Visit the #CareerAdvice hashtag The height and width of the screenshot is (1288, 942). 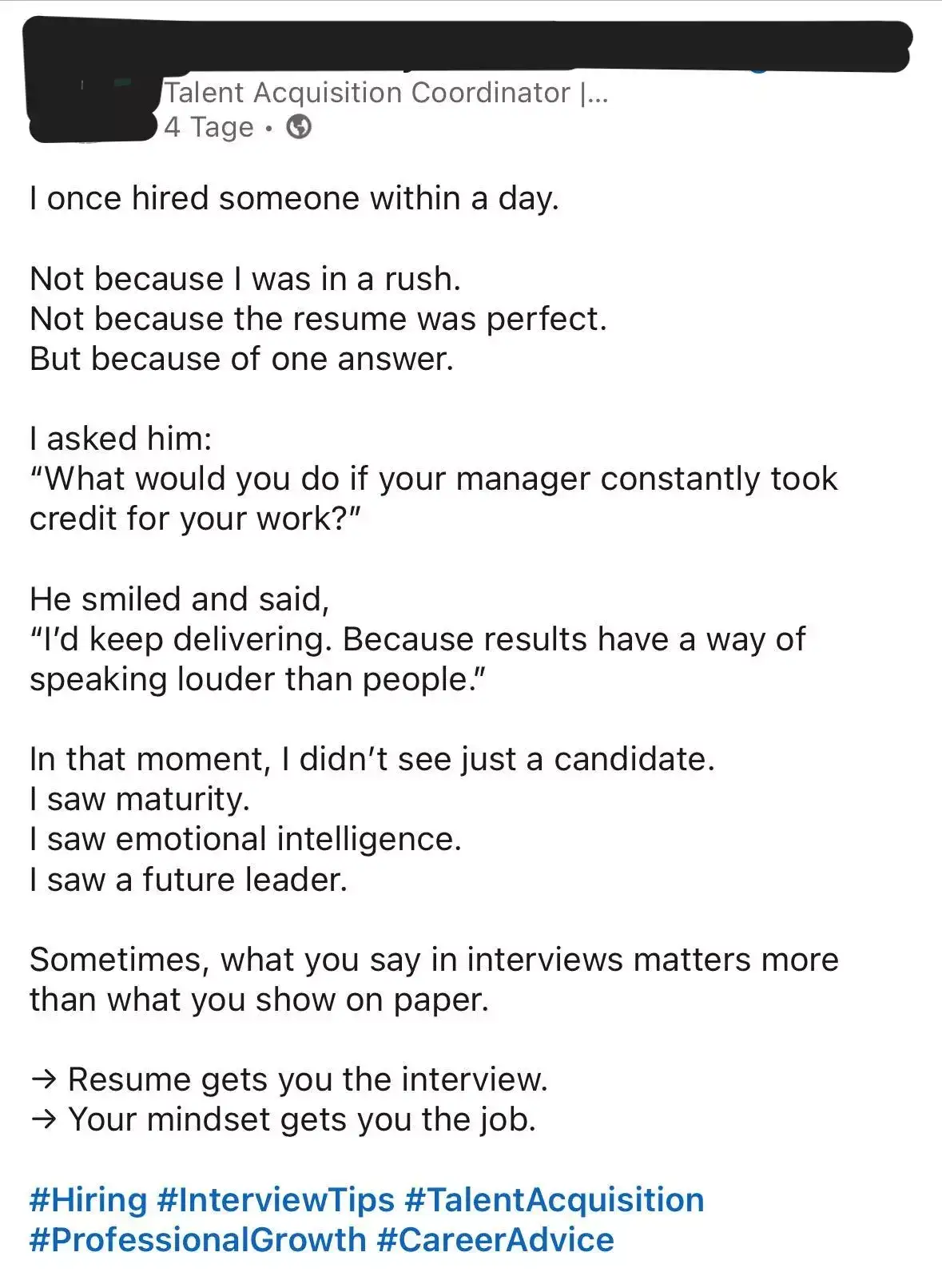coord(495,1240)
